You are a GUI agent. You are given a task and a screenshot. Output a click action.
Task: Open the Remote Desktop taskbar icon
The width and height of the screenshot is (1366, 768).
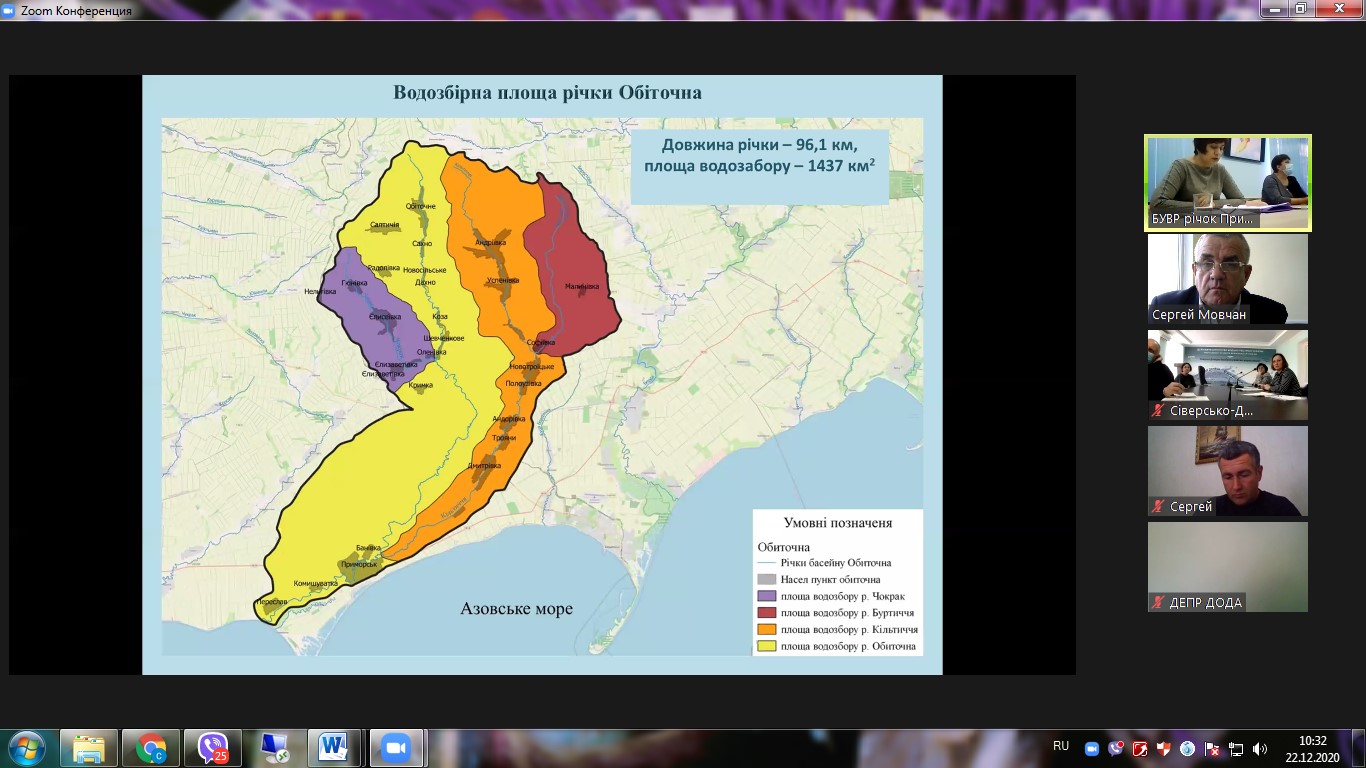(274, 748)
